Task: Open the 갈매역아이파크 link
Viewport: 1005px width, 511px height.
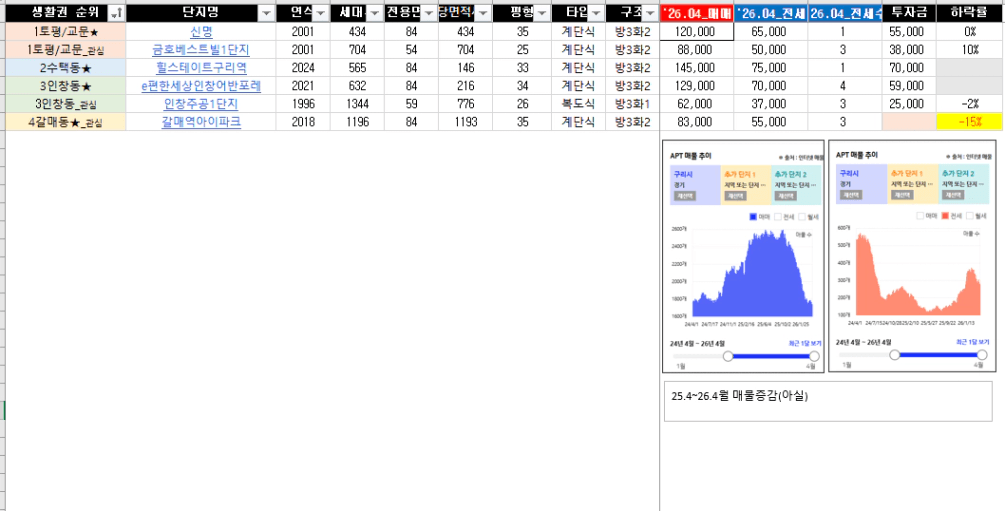Action: click(x=201, y=122)
